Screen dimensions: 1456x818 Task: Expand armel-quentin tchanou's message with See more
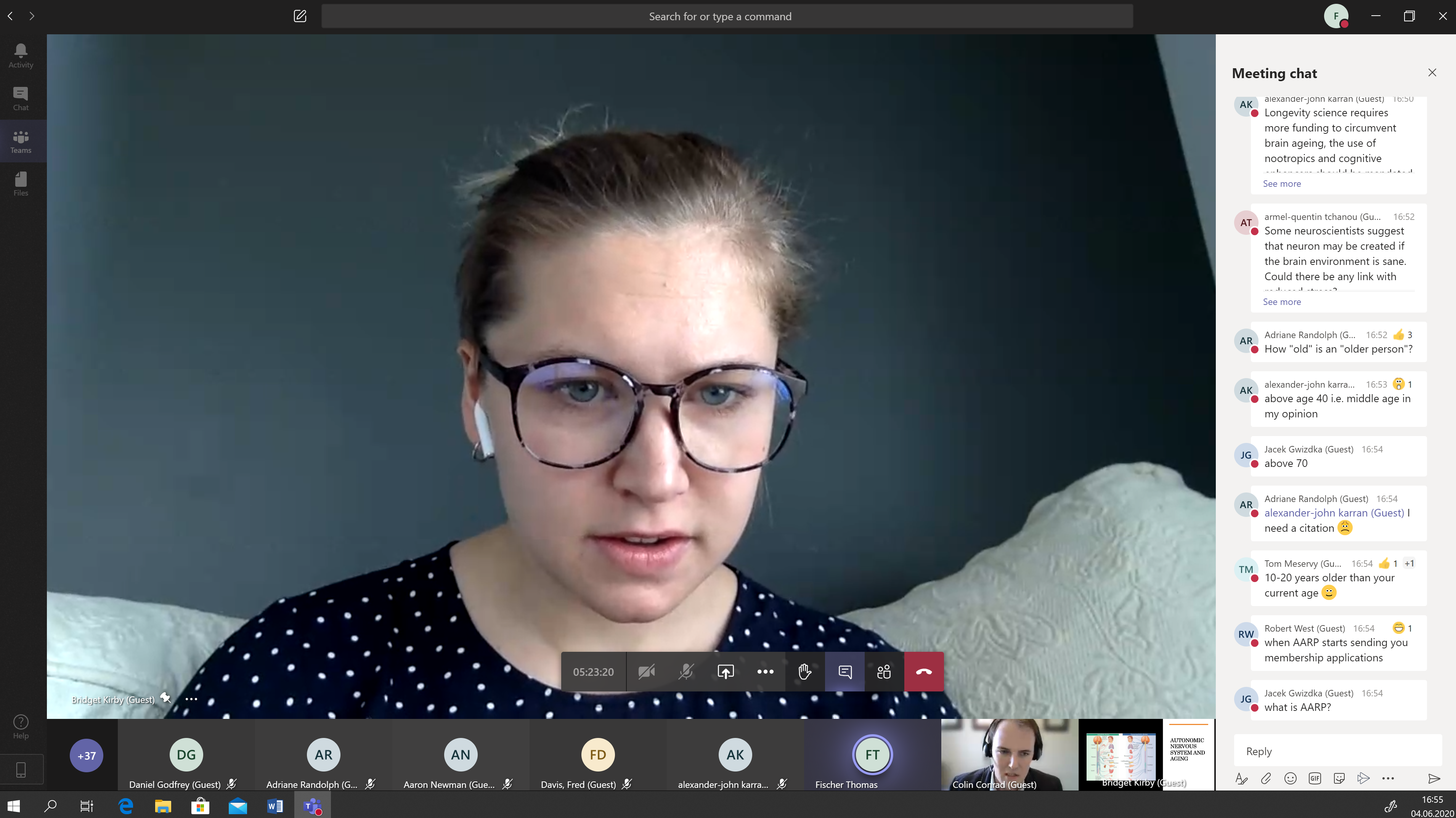(1282, 302)
